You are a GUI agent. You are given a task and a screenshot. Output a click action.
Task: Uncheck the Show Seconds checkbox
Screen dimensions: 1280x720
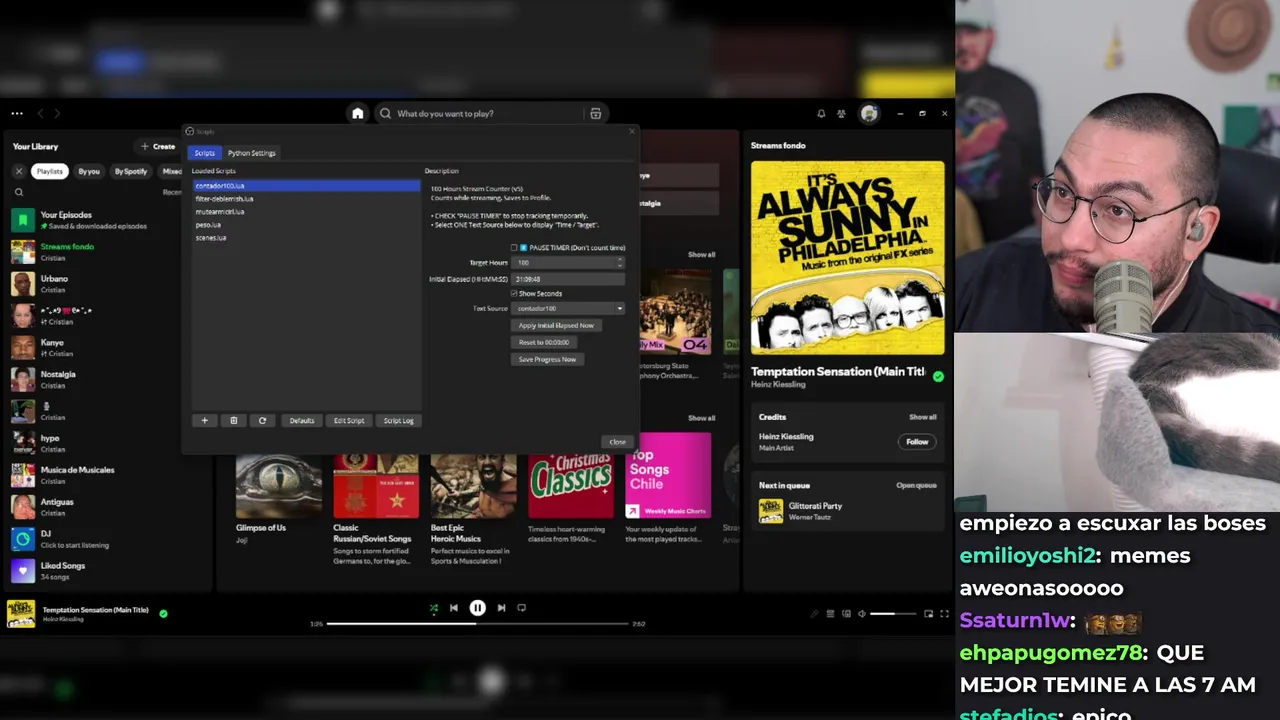click(514, 293)
